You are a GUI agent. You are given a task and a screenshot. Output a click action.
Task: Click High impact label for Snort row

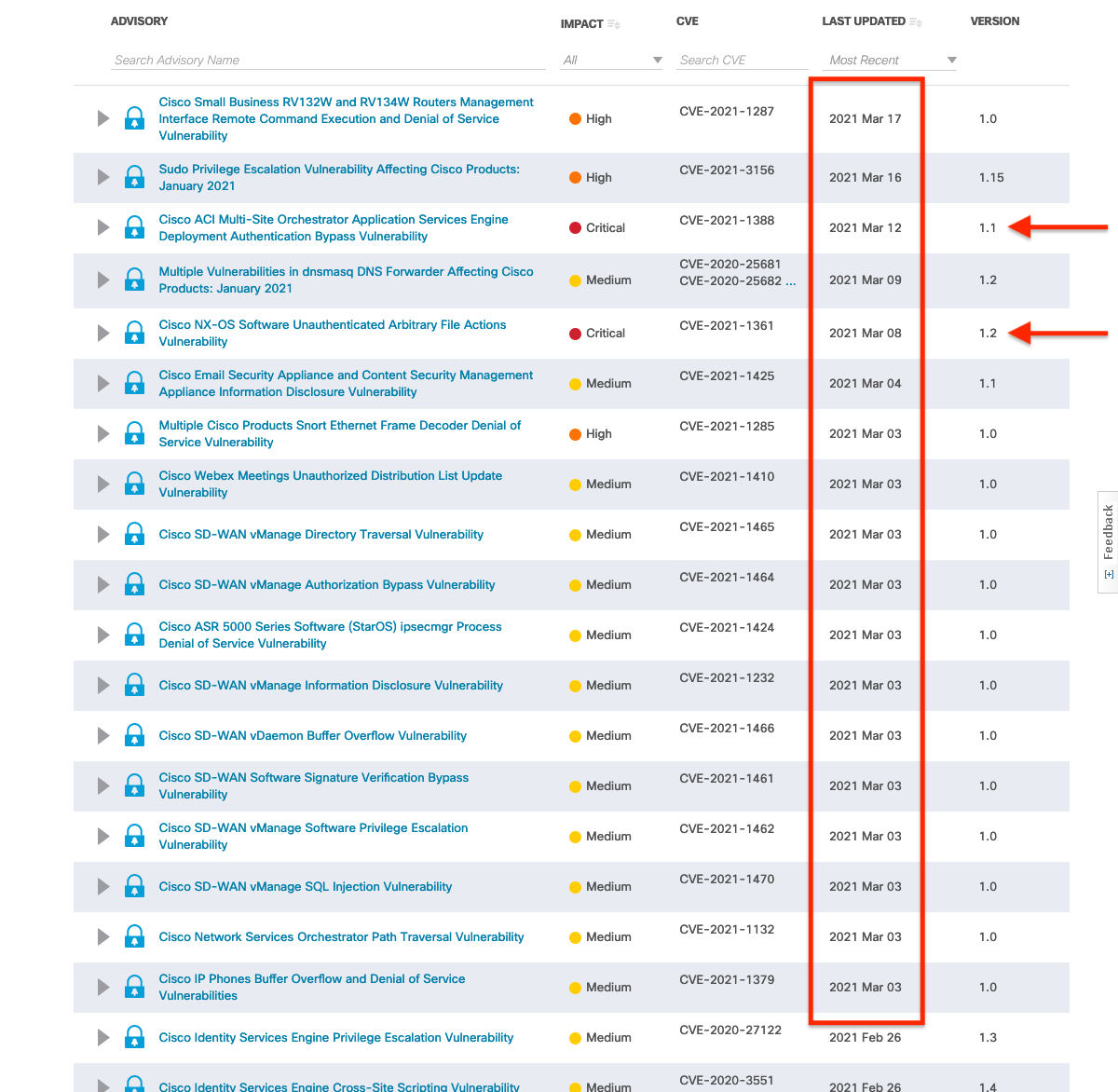pyautogui.click(x=599, y=433)
